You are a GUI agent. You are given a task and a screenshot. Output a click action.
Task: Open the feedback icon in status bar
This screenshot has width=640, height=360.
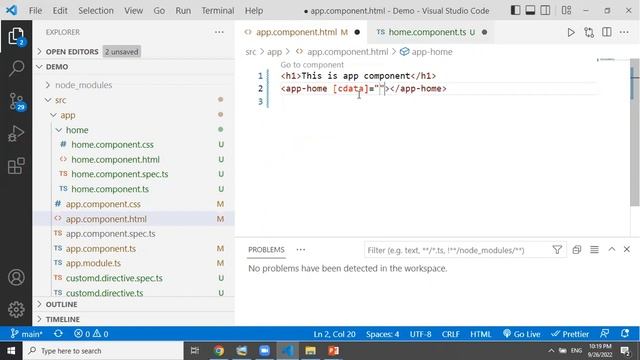click(x=604, y=334)
